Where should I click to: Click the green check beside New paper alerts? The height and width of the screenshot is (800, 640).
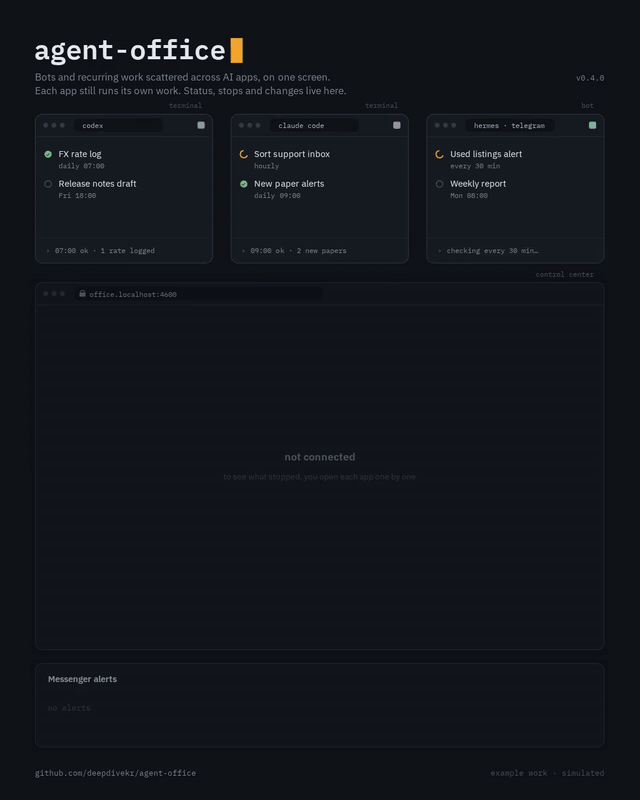point(243,184)
